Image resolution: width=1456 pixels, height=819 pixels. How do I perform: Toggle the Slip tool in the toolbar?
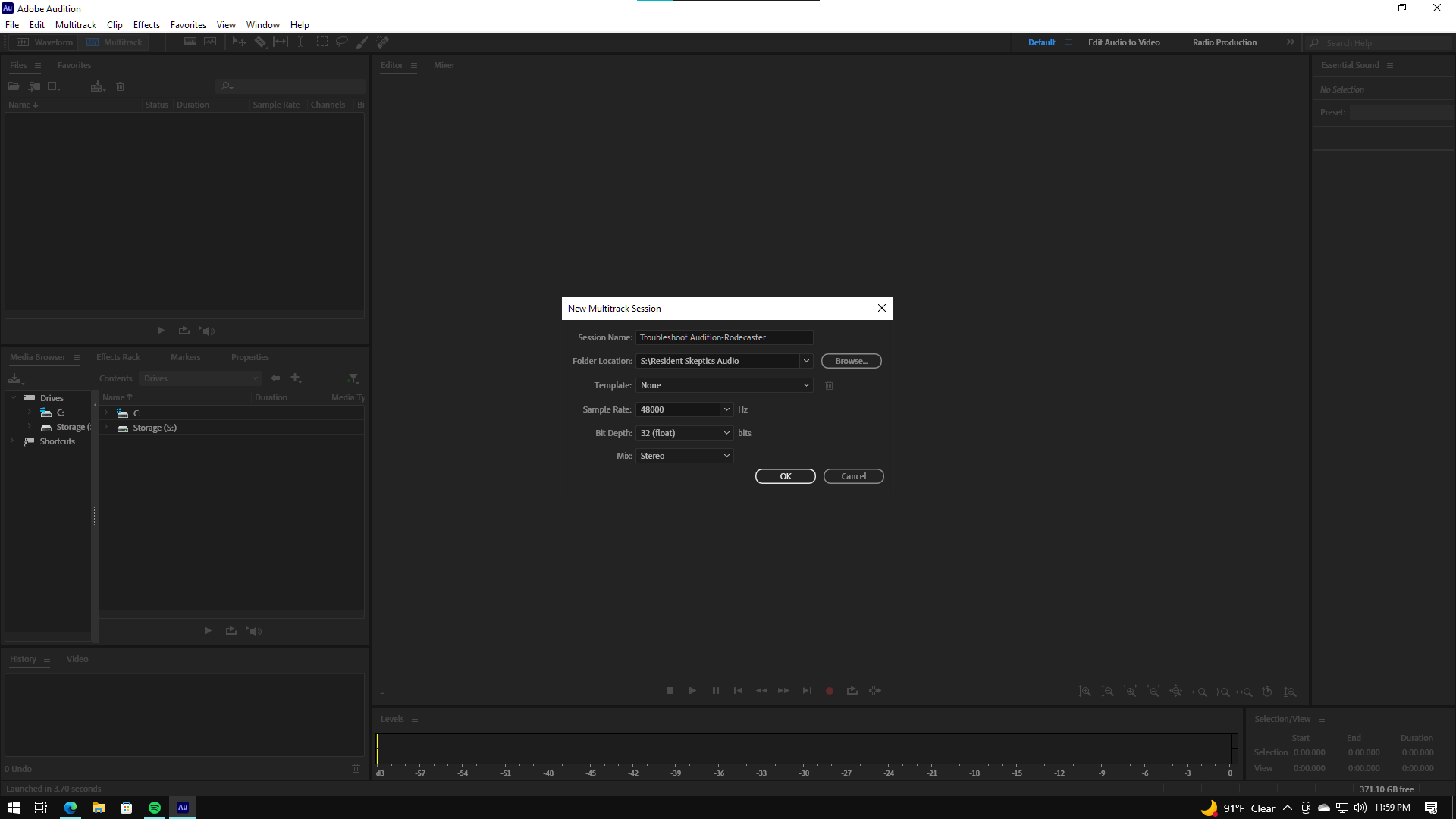coord(280,42)
